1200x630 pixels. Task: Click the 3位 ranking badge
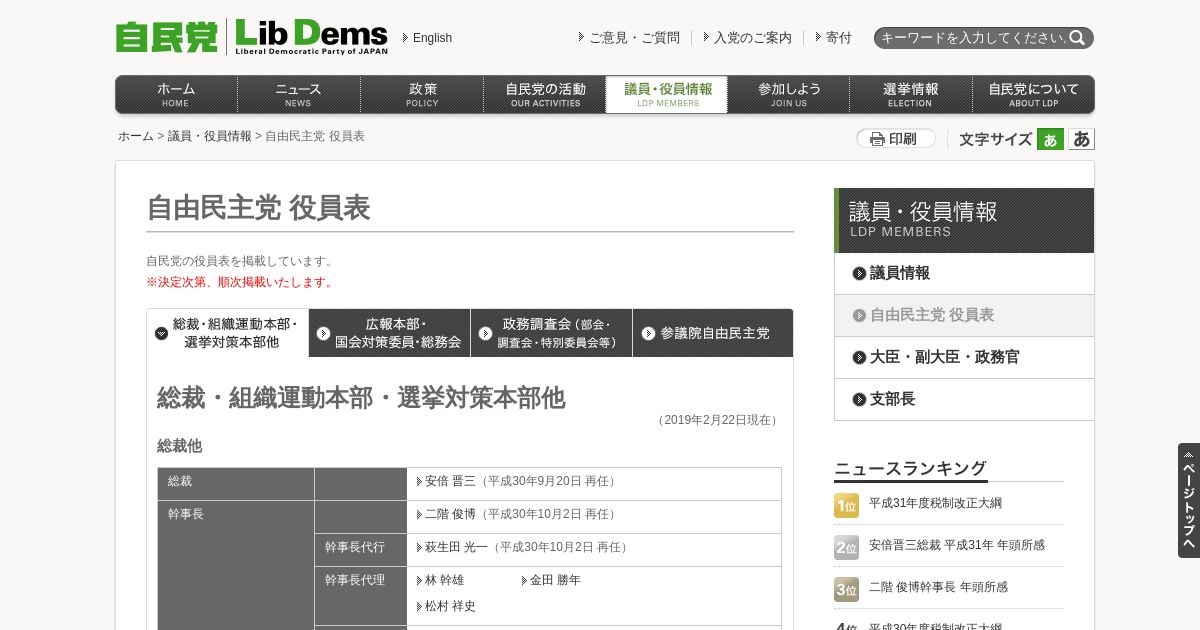click(846, 589)
